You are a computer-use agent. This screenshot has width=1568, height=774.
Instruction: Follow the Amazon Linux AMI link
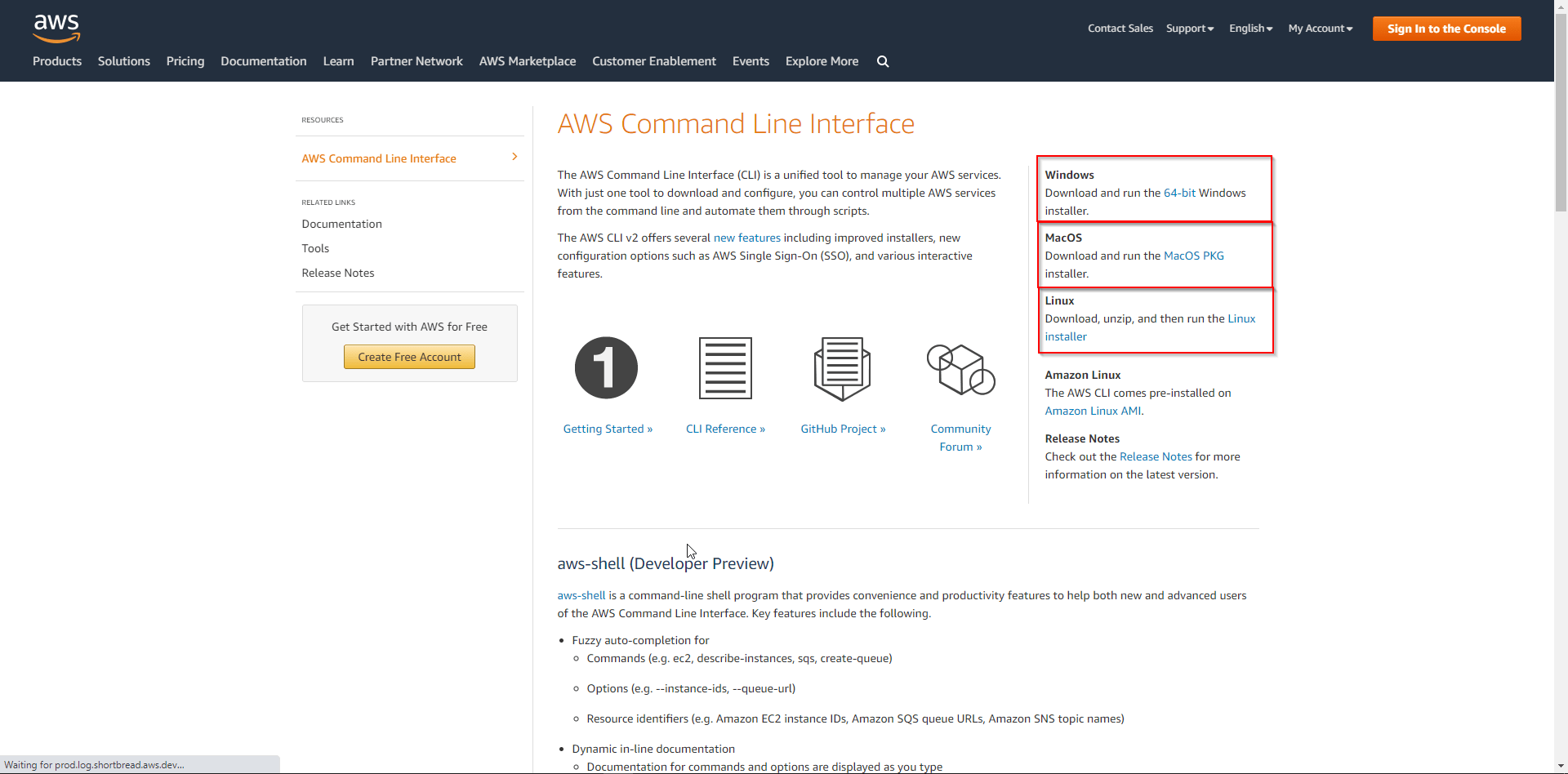tap(1093, 411)
